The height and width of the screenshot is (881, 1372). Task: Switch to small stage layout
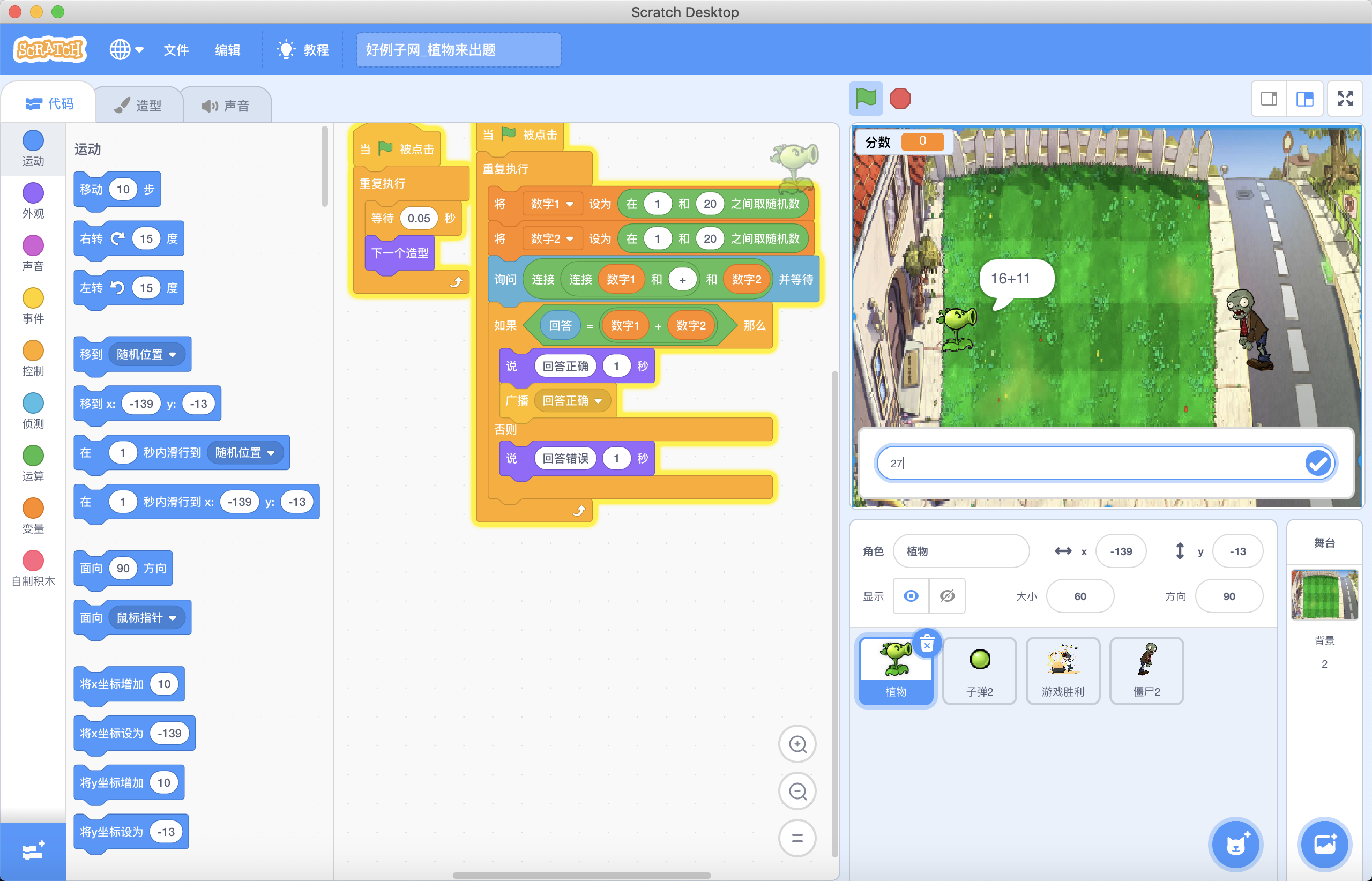pyautogui.click(x=1269, y=99)
